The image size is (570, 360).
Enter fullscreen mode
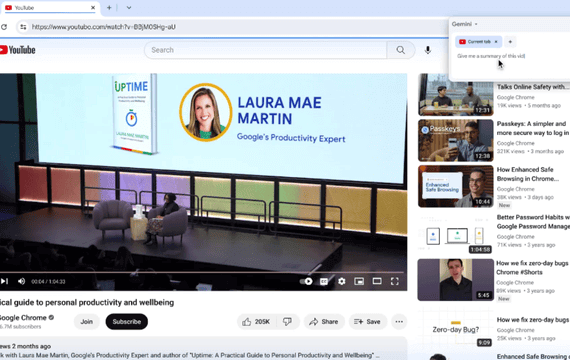coord(395,281)
